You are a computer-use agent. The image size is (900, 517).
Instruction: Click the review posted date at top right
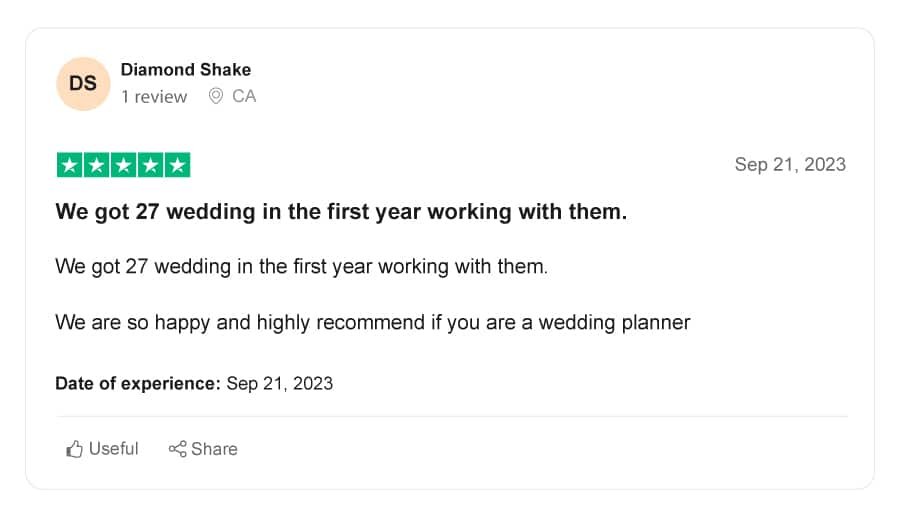pyautogui.click(x=790, y=165)
